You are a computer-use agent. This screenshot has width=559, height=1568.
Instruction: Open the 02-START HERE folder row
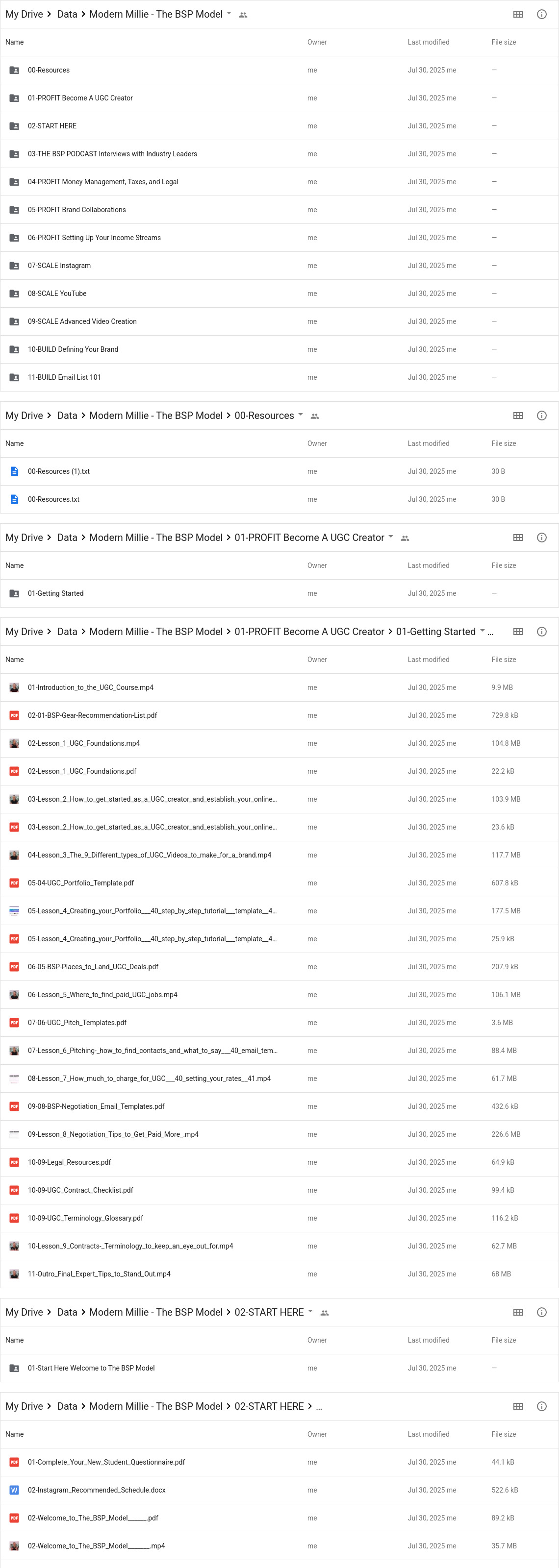pyautogui.click(x=279, y=126)
